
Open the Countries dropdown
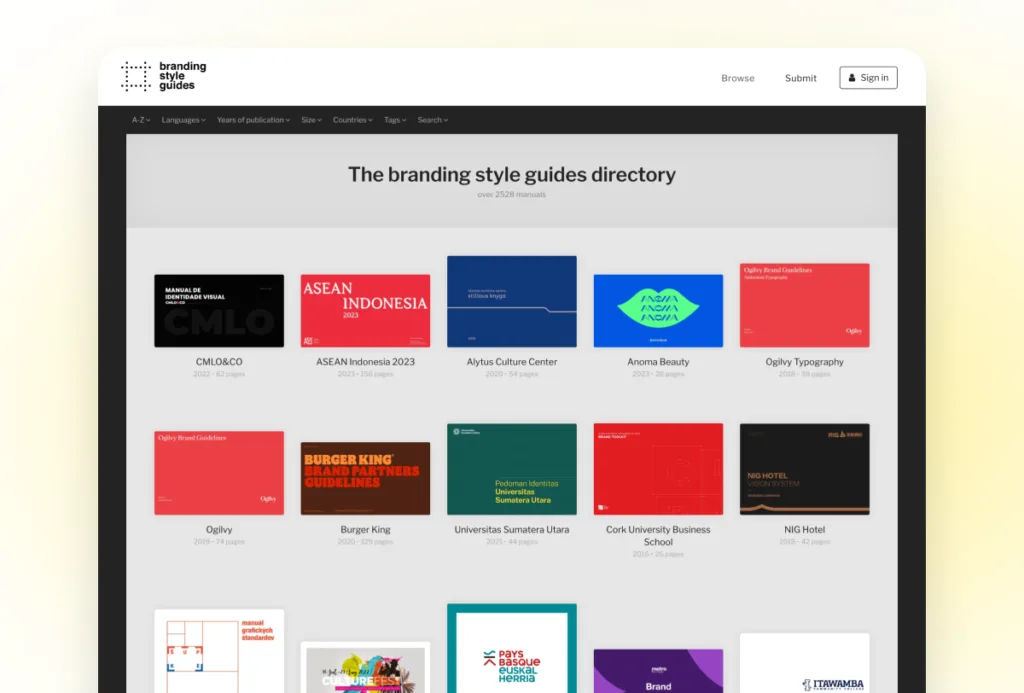[353, 120]
